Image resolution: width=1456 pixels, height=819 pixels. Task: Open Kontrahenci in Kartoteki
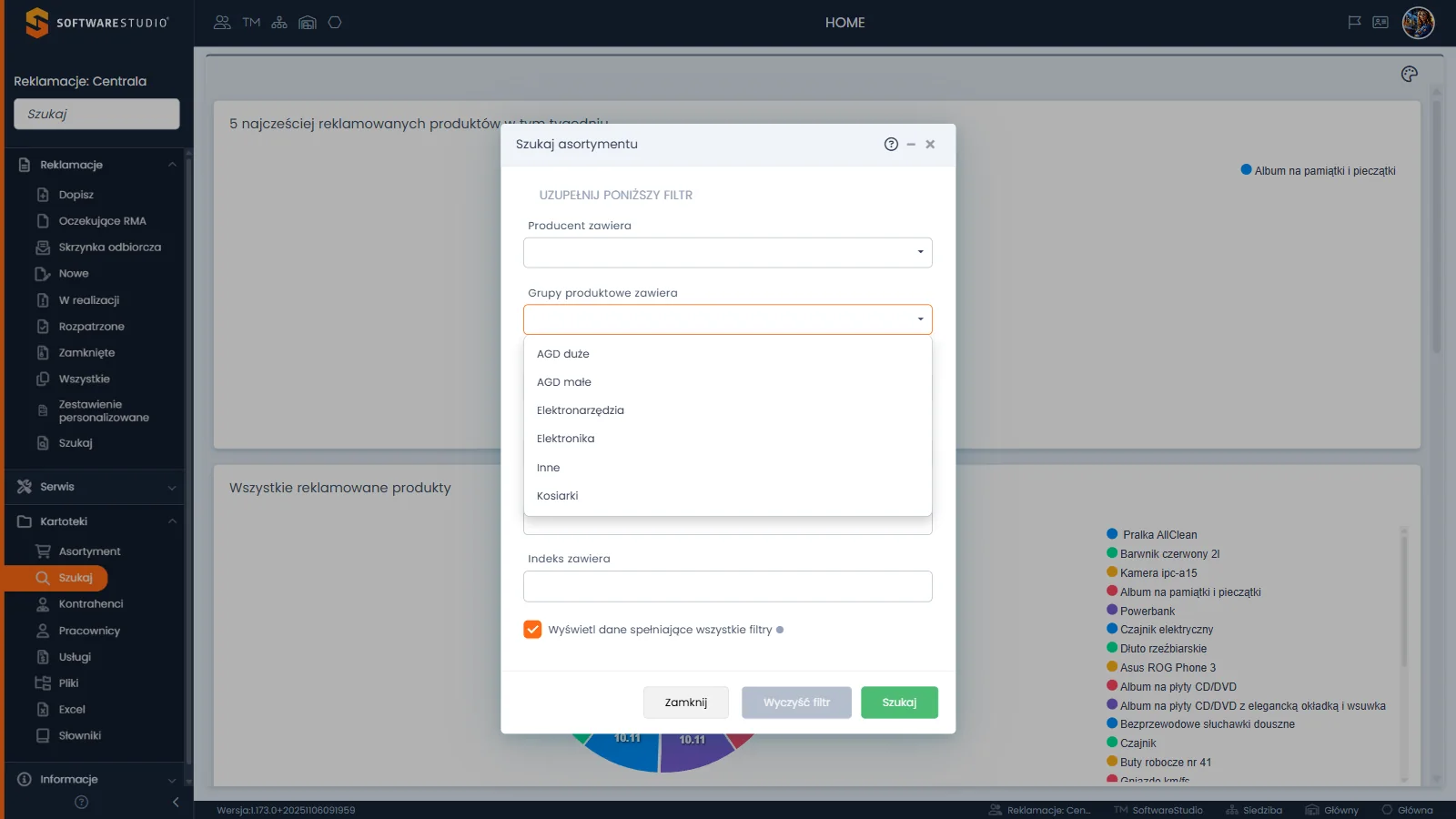[91, 604]
